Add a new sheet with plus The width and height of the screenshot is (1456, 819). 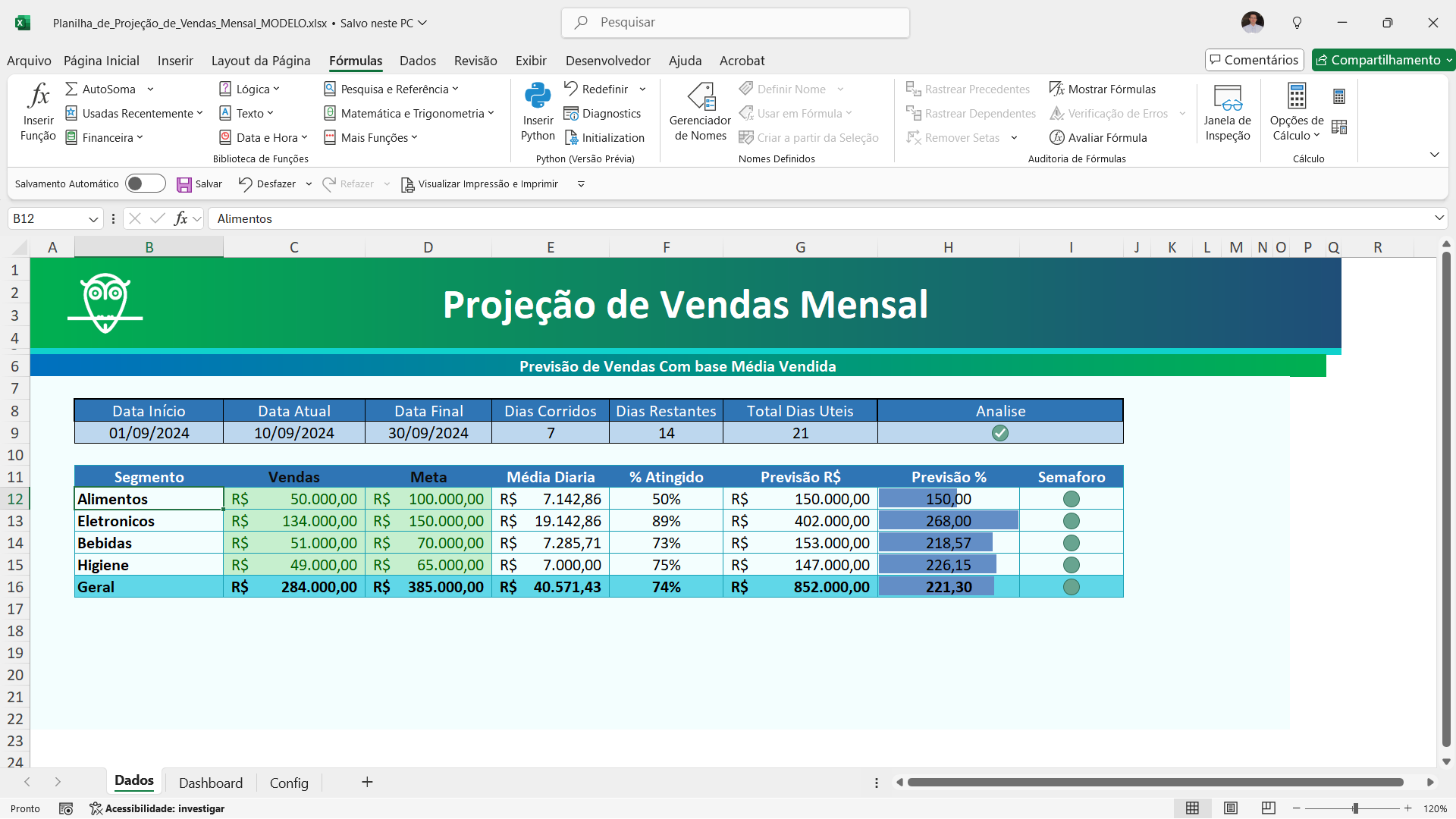click(x=367, y=782)
